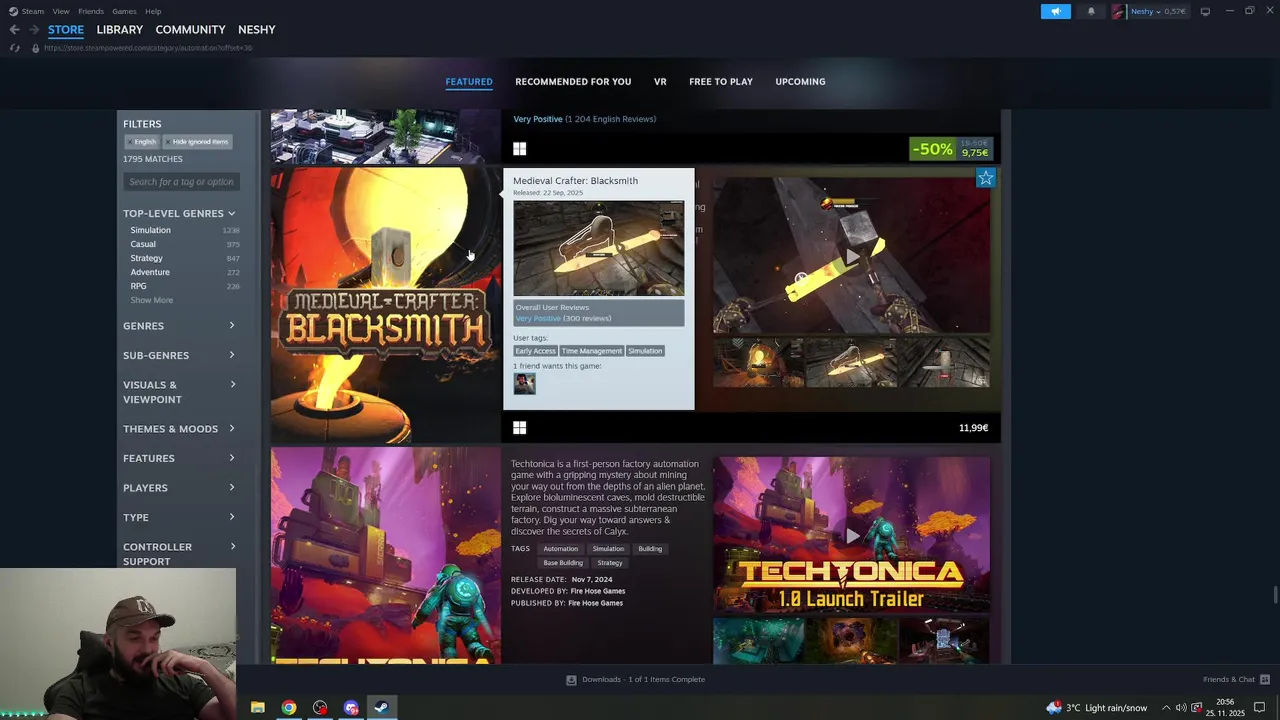Expand the Type filter section
1280x720 pixels.
[x=179, y=517]
